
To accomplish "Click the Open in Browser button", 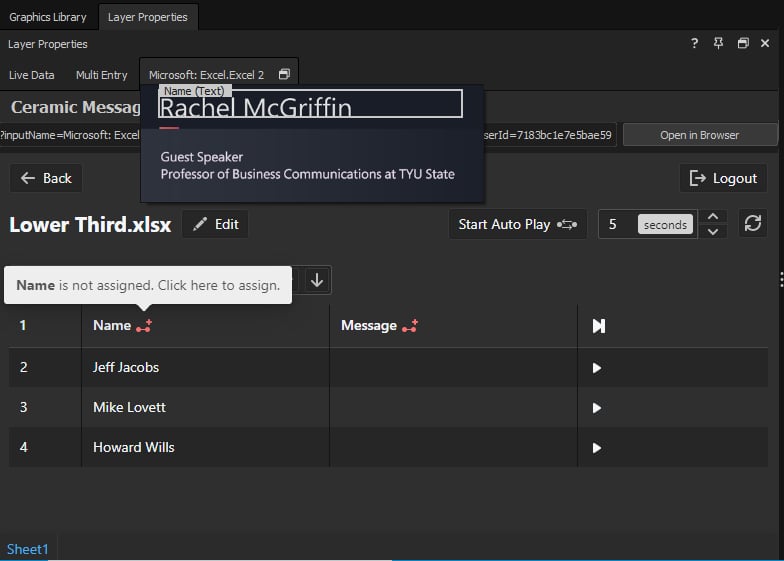I will tap(700, 135).
